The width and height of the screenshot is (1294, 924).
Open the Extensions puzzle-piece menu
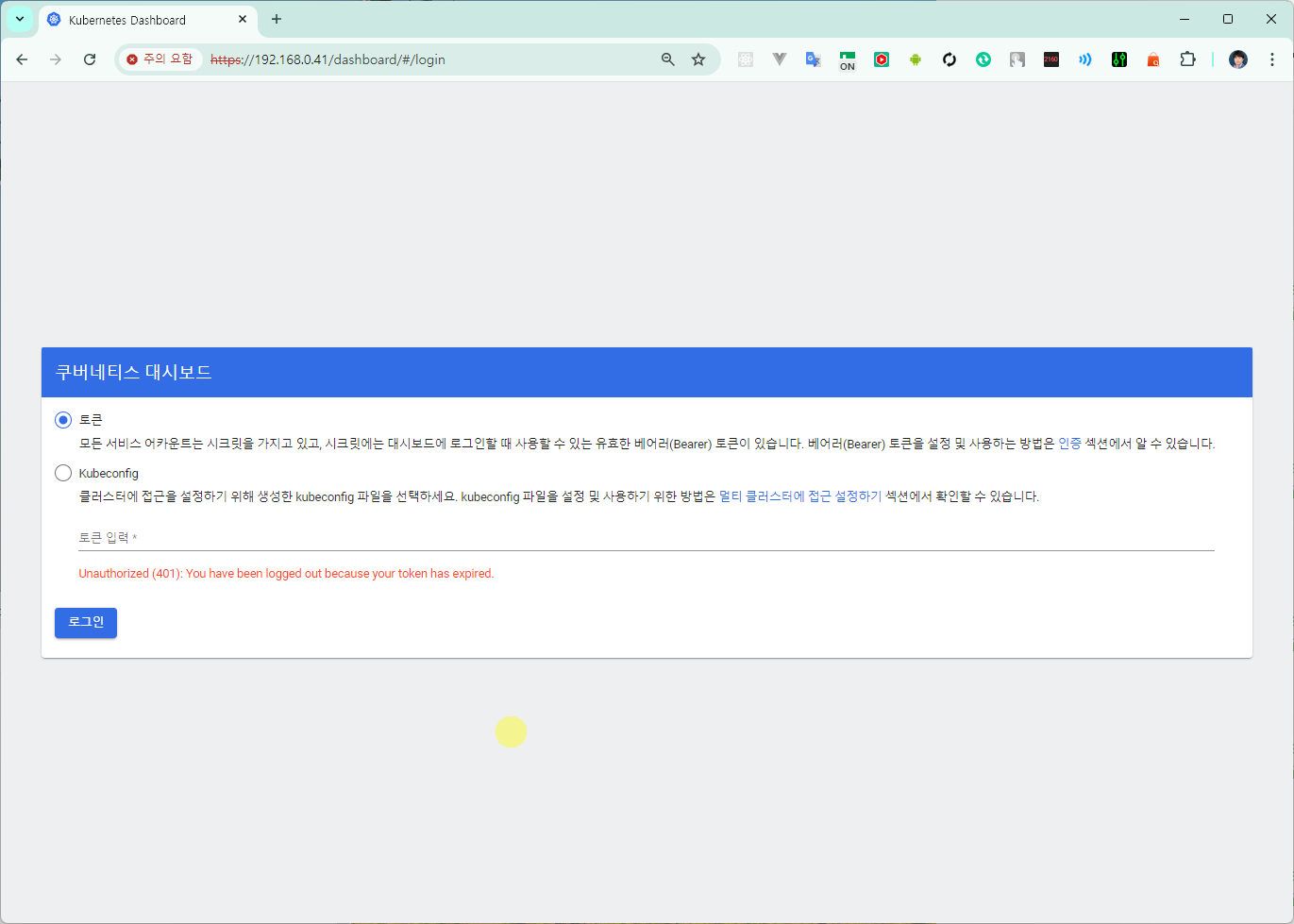tap(1187, 59)
